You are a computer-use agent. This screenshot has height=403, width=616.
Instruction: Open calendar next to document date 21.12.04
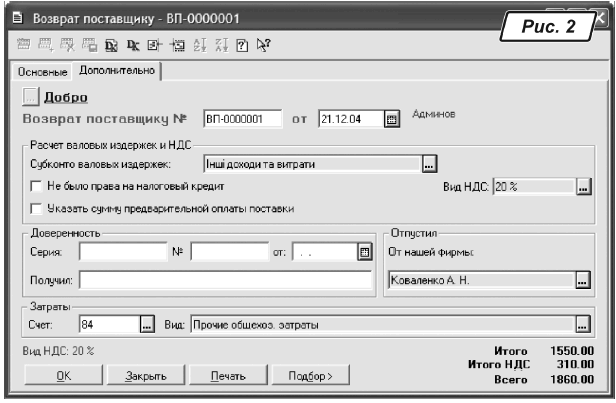392,119
